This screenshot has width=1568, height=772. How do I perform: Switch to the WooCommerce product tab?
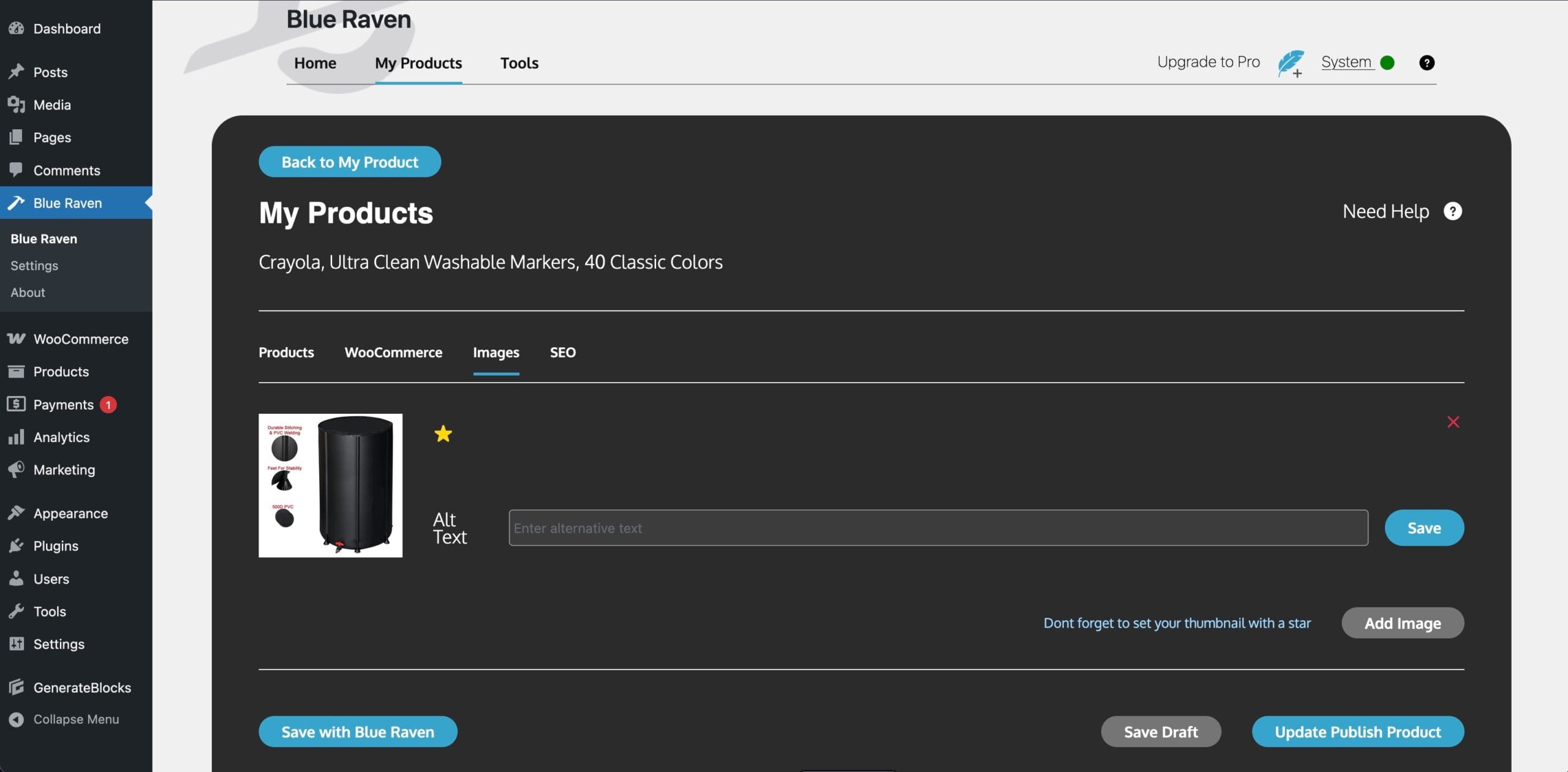[393, 353]
